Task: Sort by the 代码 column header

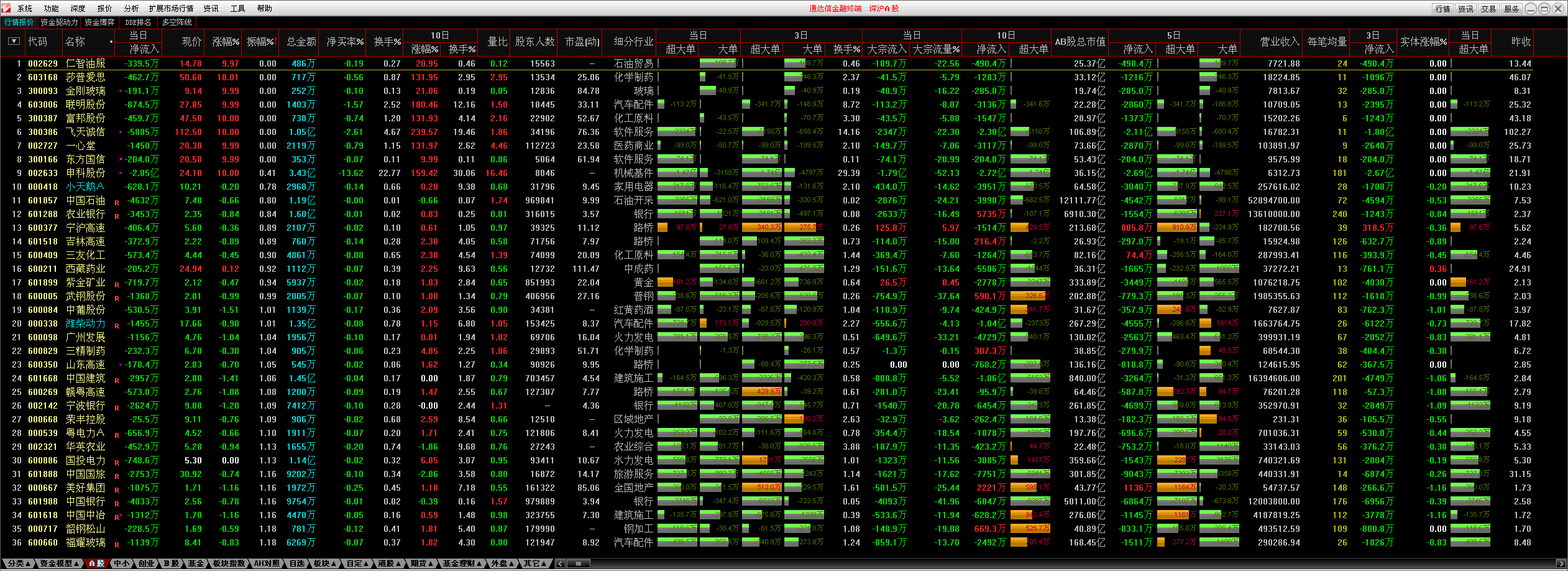Action: click(x=38, y=42)
